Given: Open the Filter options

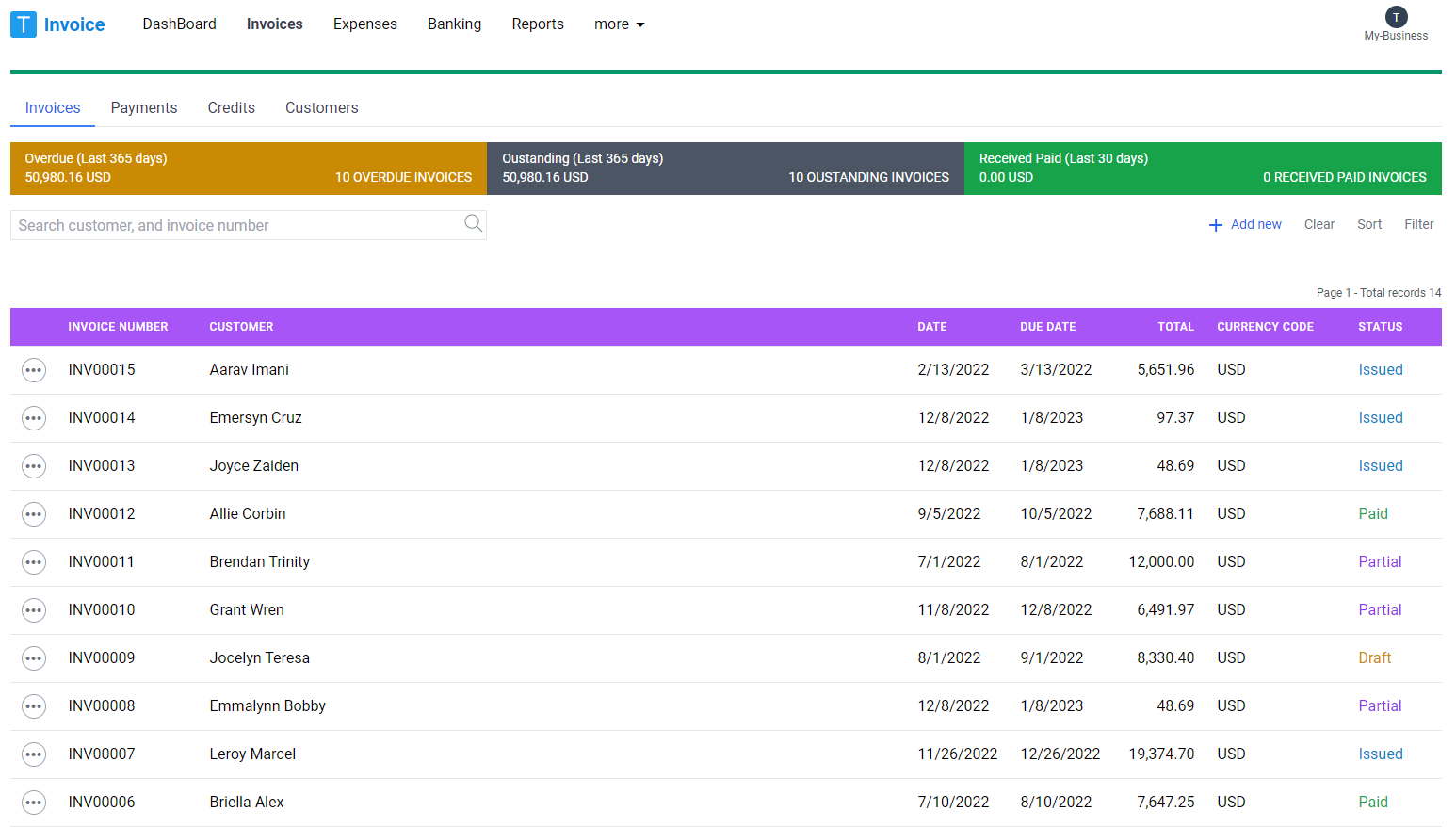Looking at the screenshot, I should [x=1418, y=224].
